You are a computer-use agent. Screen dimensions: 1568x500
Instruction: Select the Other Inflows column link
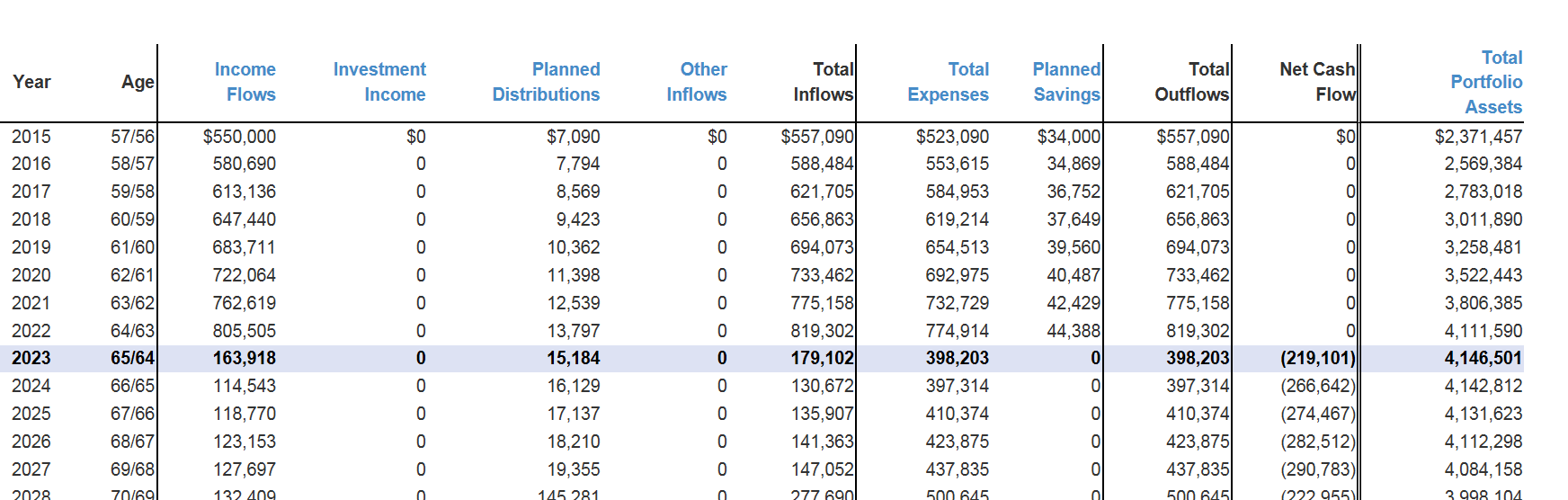click(x=697, y=82)
